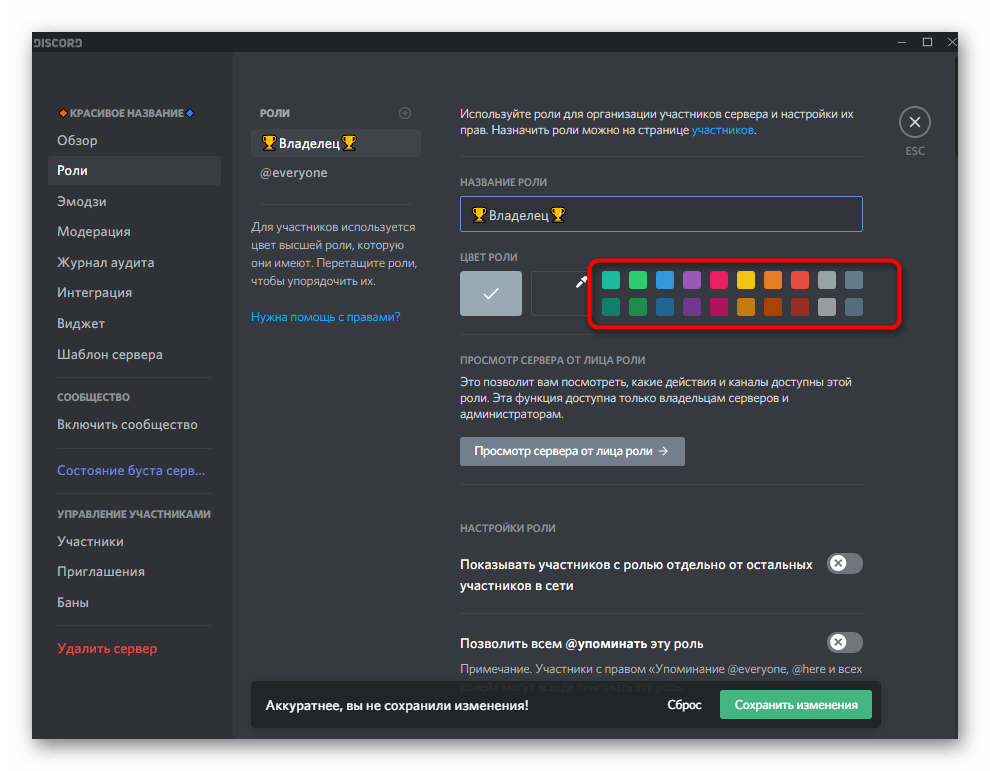Pick the bright red role color swatch

click(x=800, y=280)
